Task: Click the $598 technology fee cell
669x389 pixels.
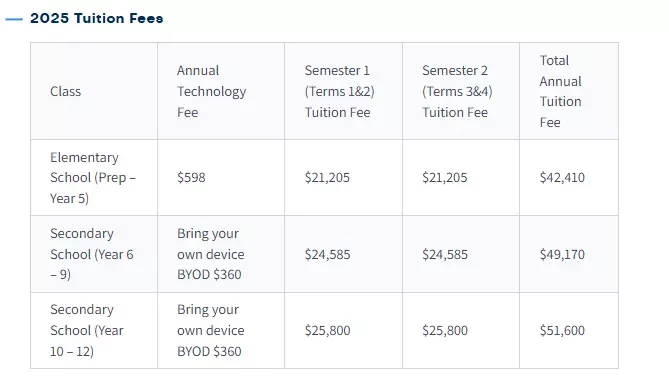Action: [221, 177]
